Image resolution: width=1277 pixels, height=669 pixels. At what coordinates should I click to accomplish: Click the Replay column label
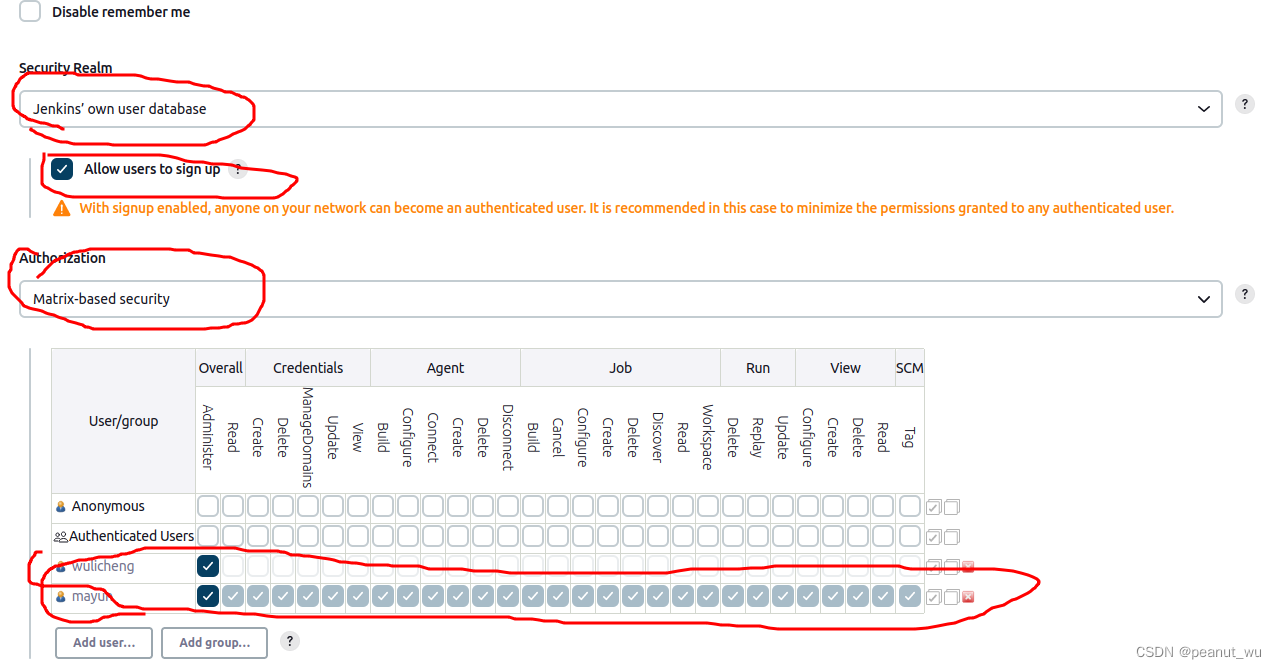click(758, 437)
